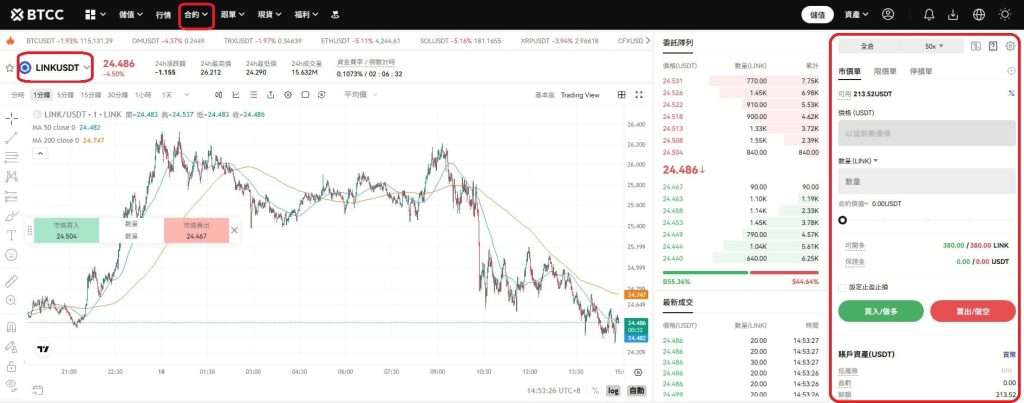This screenshot has width=1024, height=403.
Task: Toggle log scale on chart
Action: (x=613, y=391)
